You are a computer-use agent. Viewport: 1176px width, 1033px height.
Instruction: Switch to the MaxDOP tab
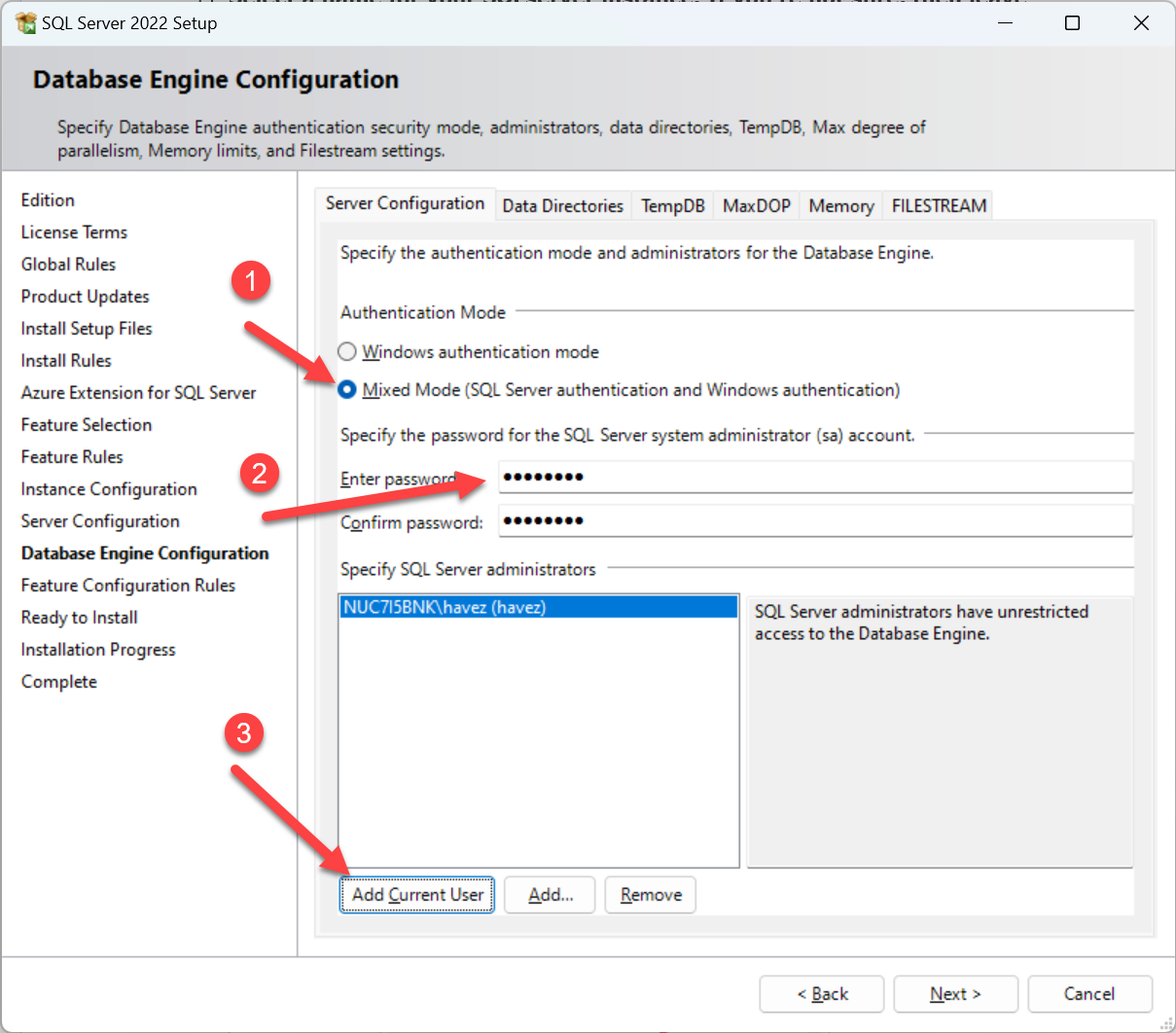(x=757, y=206)
